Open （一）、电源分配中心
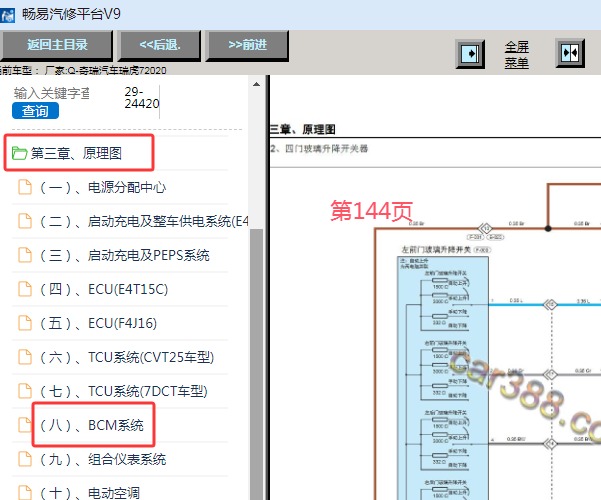The height and width of the screenshot is (500, 601). (x=103, y=188)
